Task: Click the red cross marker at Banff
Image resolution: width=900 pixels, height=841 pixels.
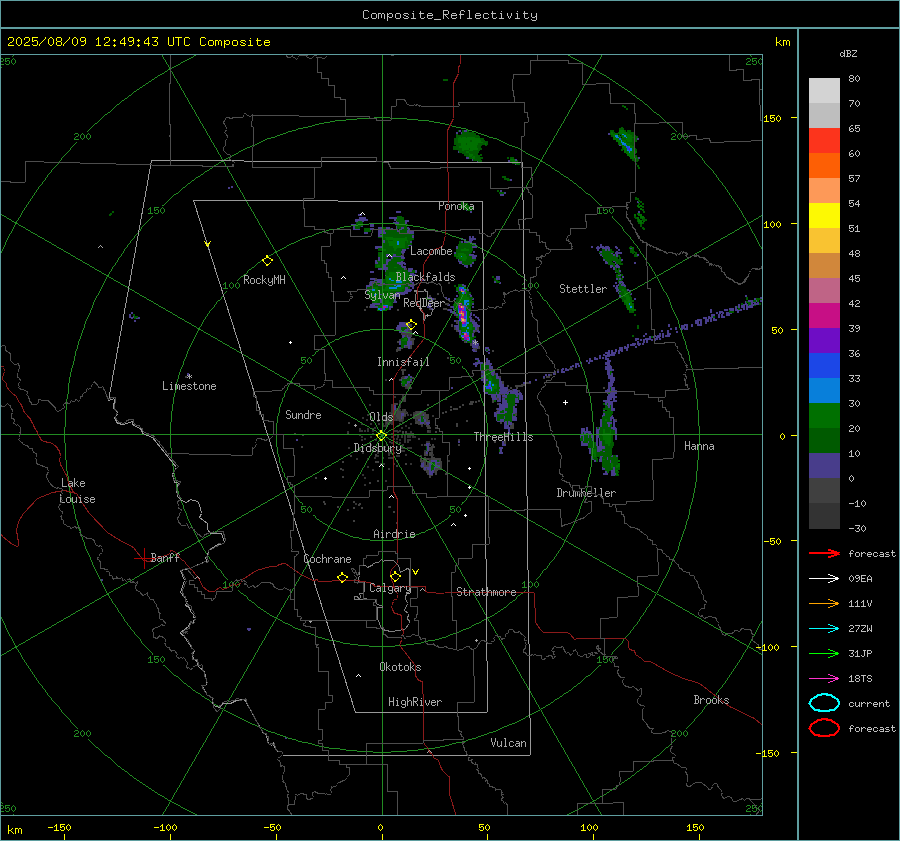Action: [143, 557]
